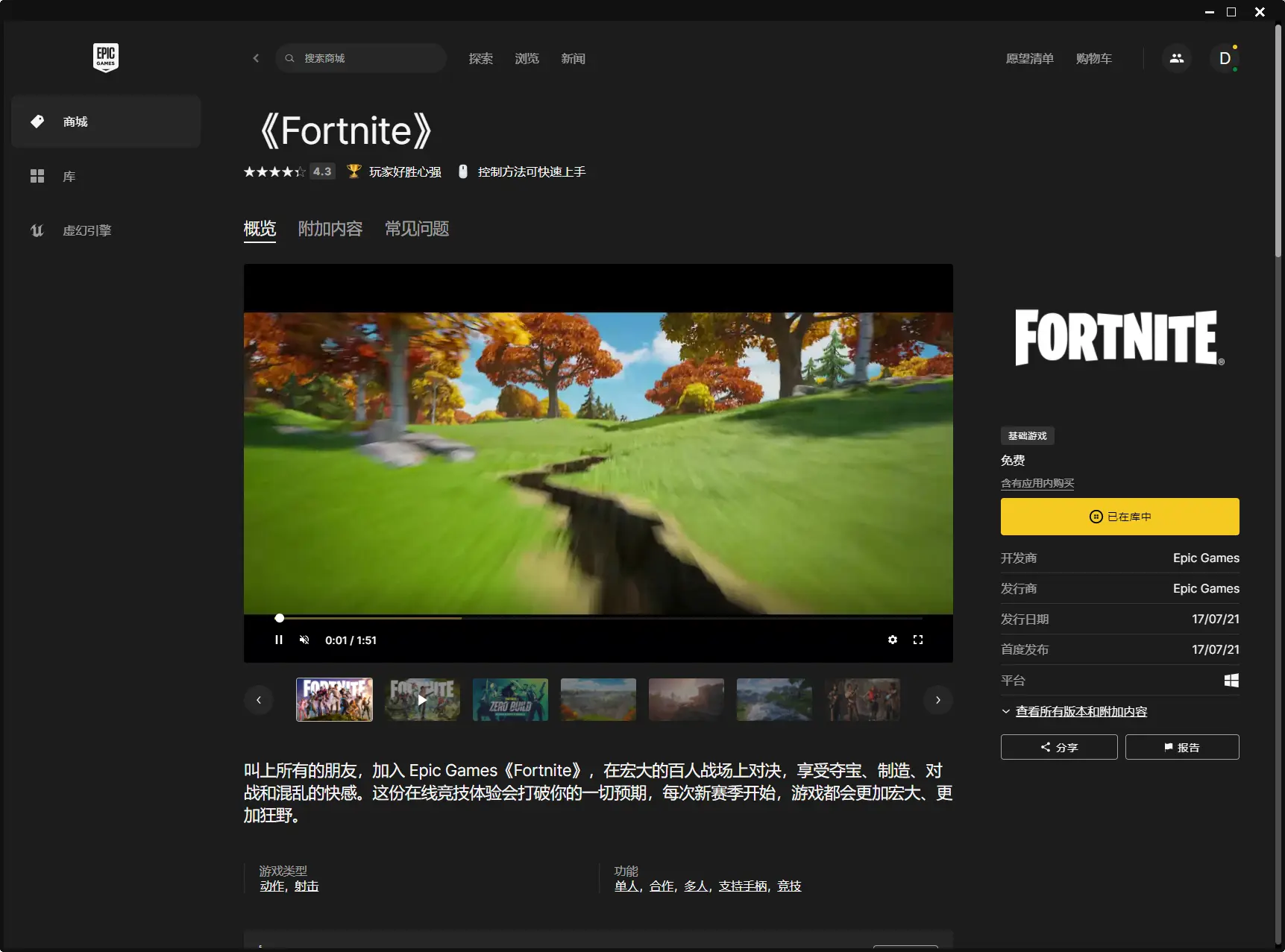Viewport: 1285px width, 952px height.
Task: Select the fifth media thumbnail
Action: 686,699
